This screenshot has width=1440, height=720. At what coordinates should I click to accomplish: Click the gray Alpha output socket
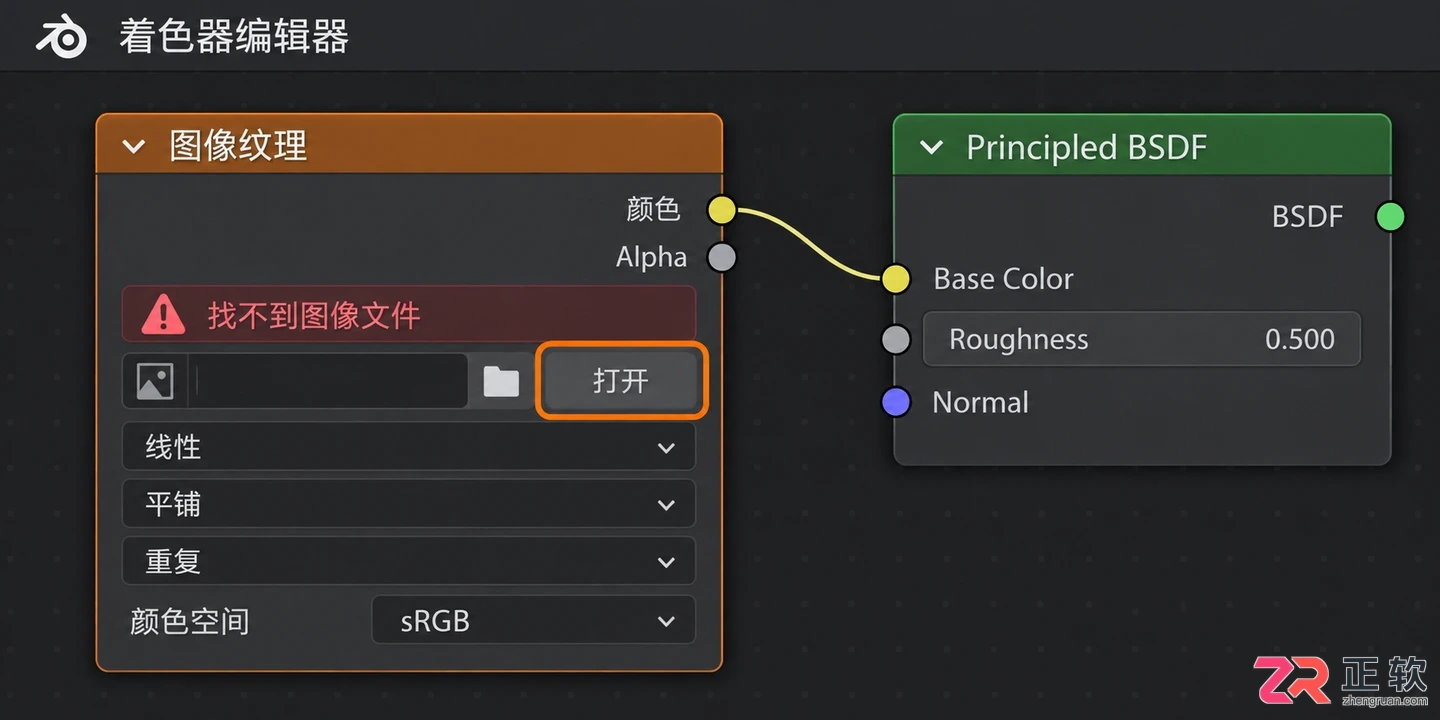(x=722, y=258)
